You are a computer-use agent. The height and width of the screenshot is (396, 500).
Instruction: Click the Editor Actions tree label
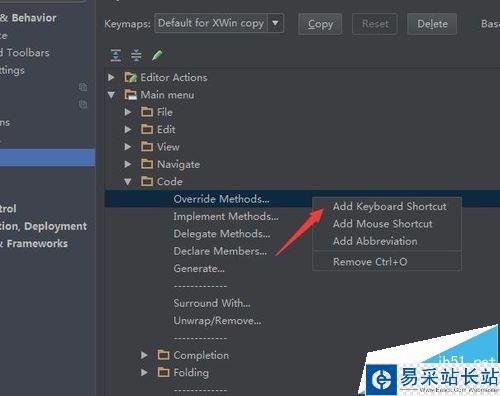[174, 77]
